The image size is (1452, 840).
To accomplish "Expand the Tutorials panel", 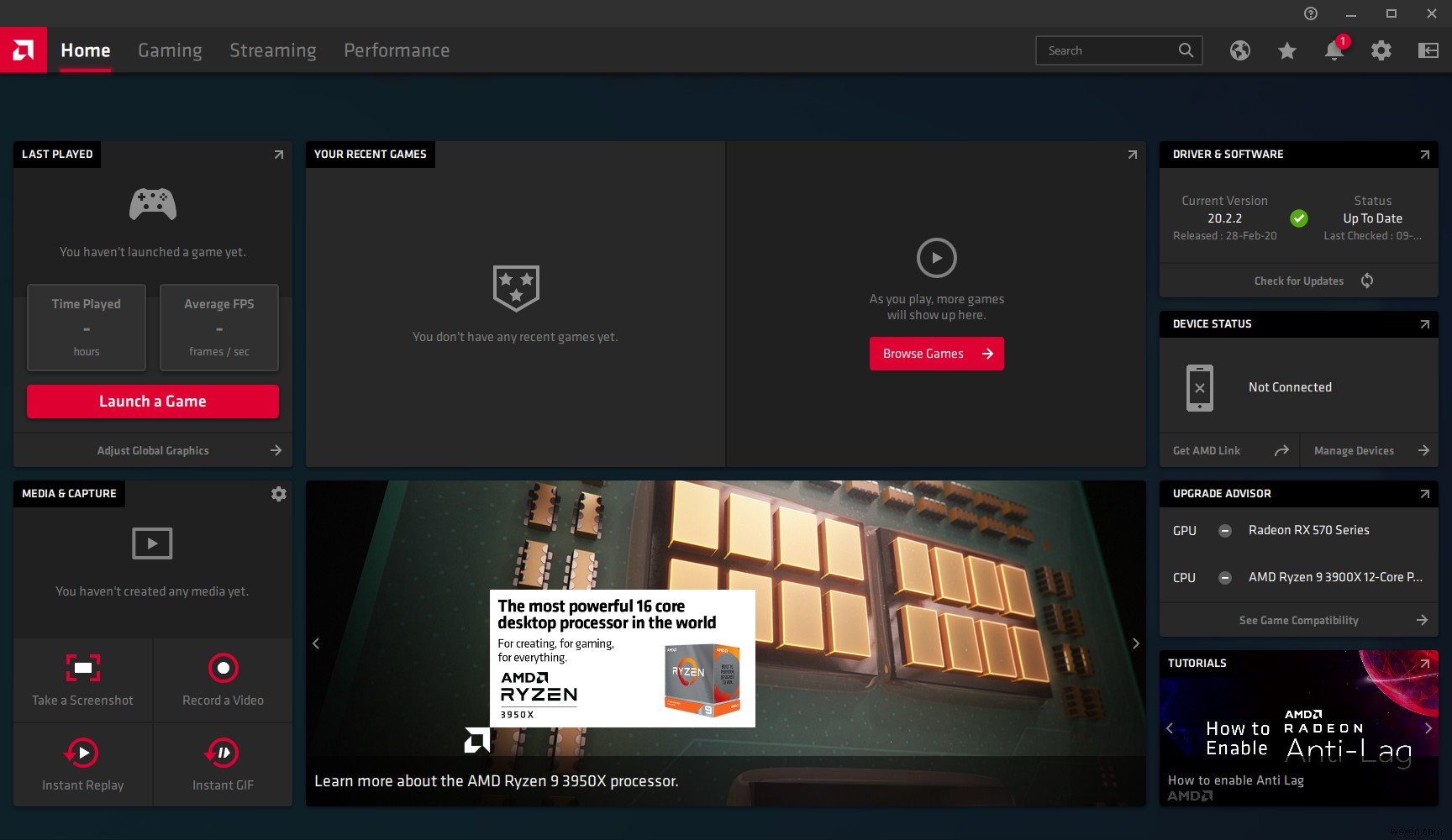I will [x=1425, y=664].
